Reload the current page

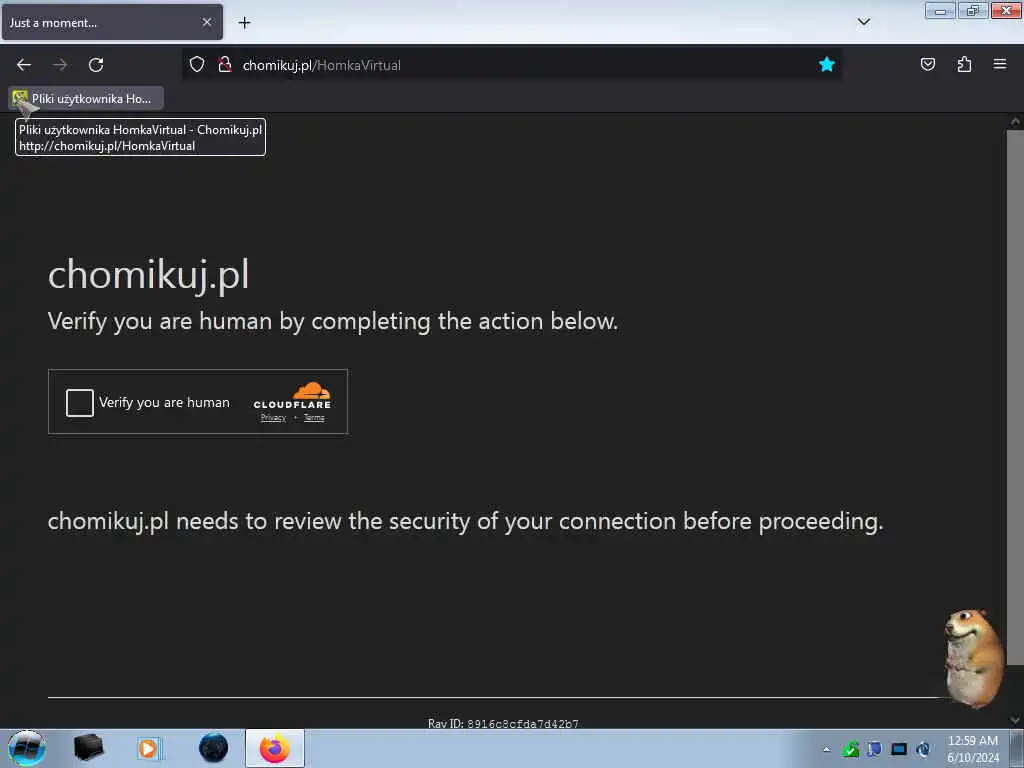tap(96, 65)
